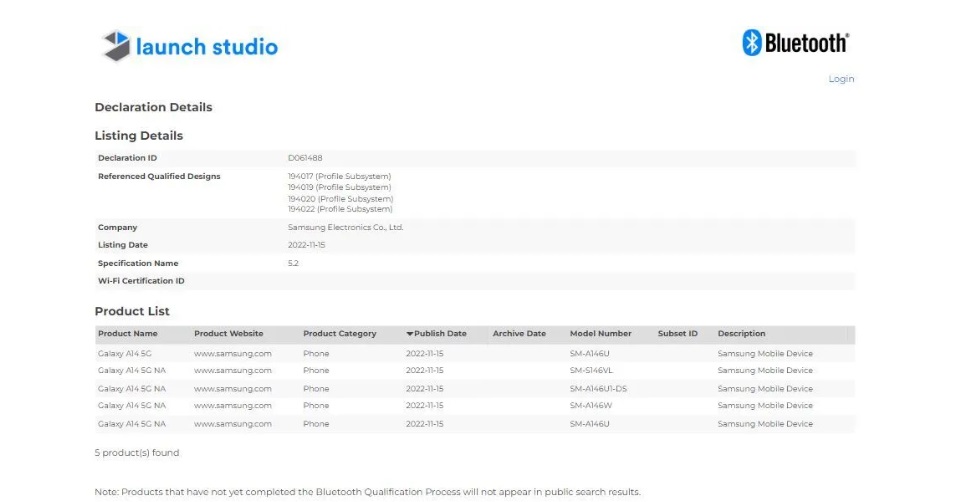Select Specification Name value 5.2
This screenshot has height=502, width=954.
[293, 263]
